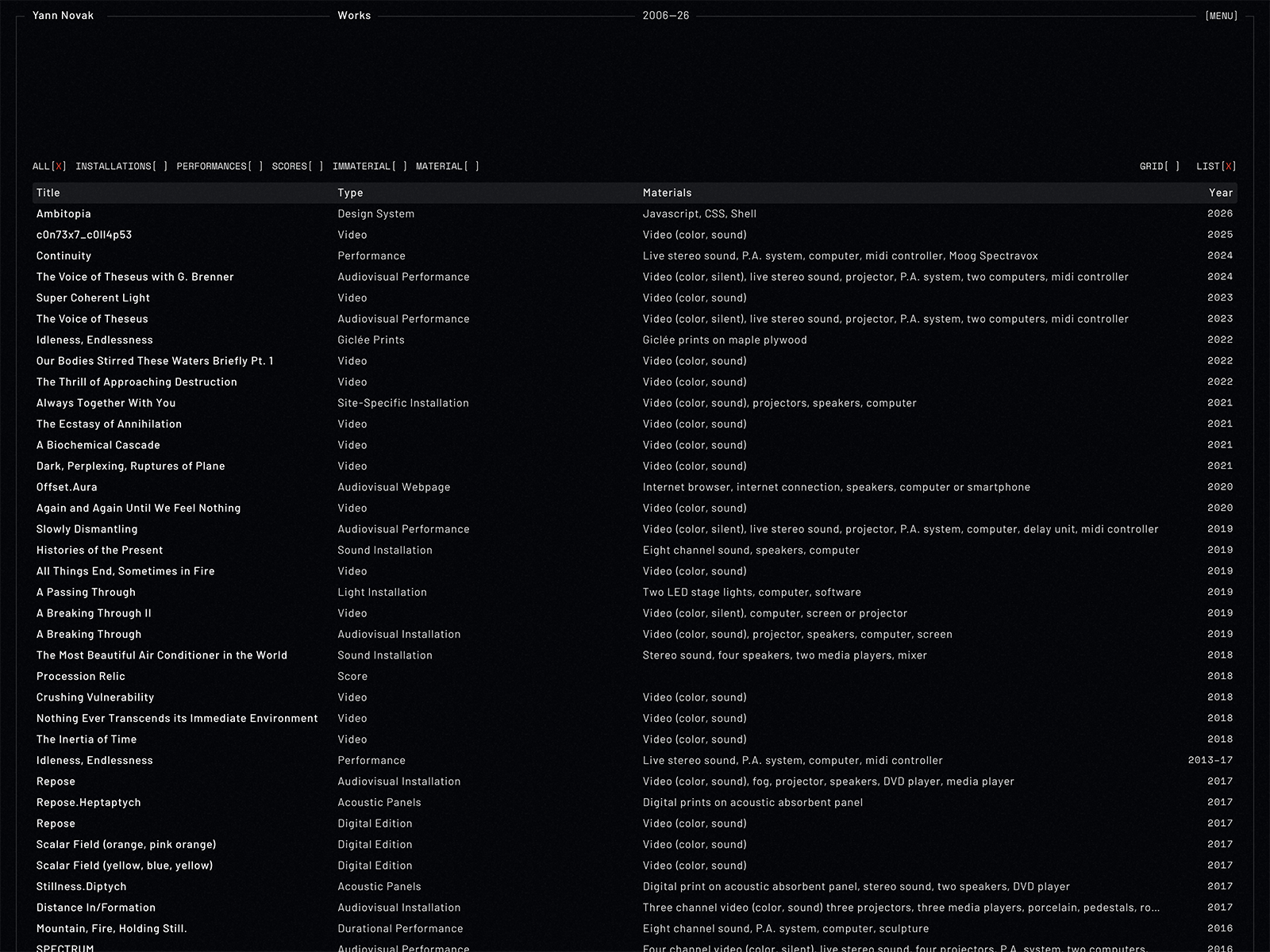Image resolution: width=1270 pixels, height=952 pixels.
Task: Open All Things End, Sometimes in Fire
Action: pyautogui.click(x=125, y=571)
